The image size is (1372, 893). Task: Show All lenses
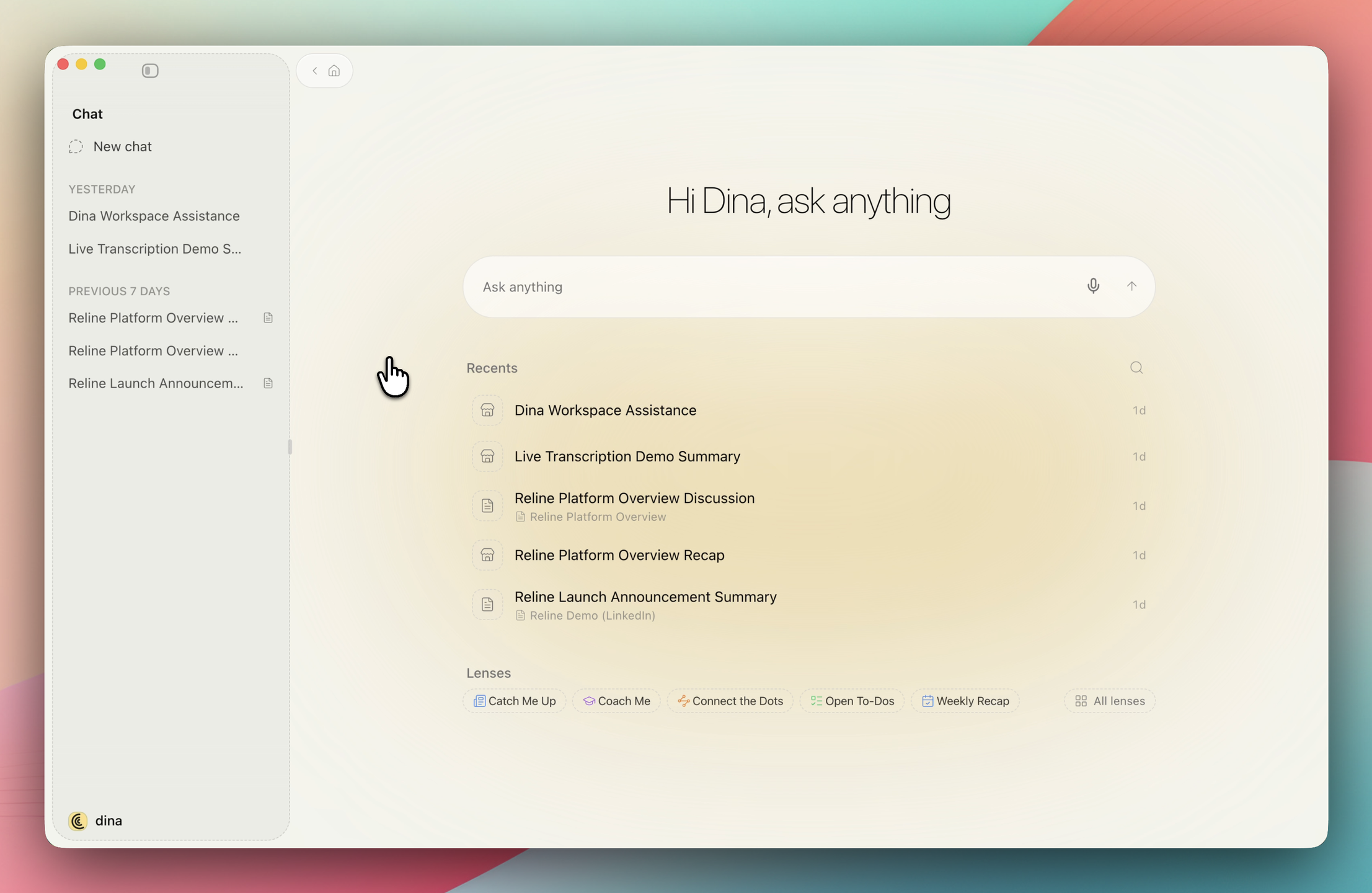(x=1110, y=701)
